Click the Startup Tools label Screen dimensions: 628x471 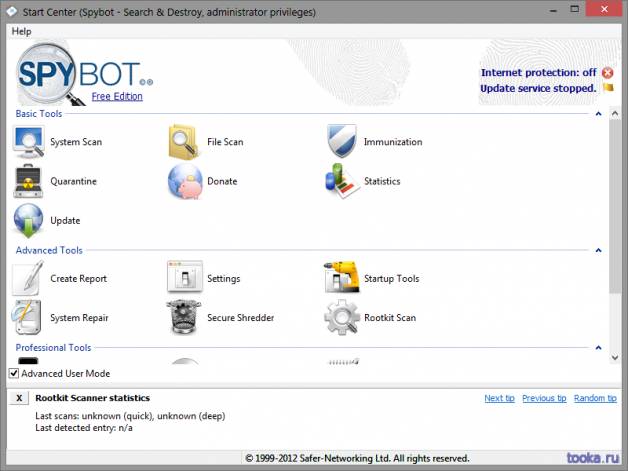point(391,278)
